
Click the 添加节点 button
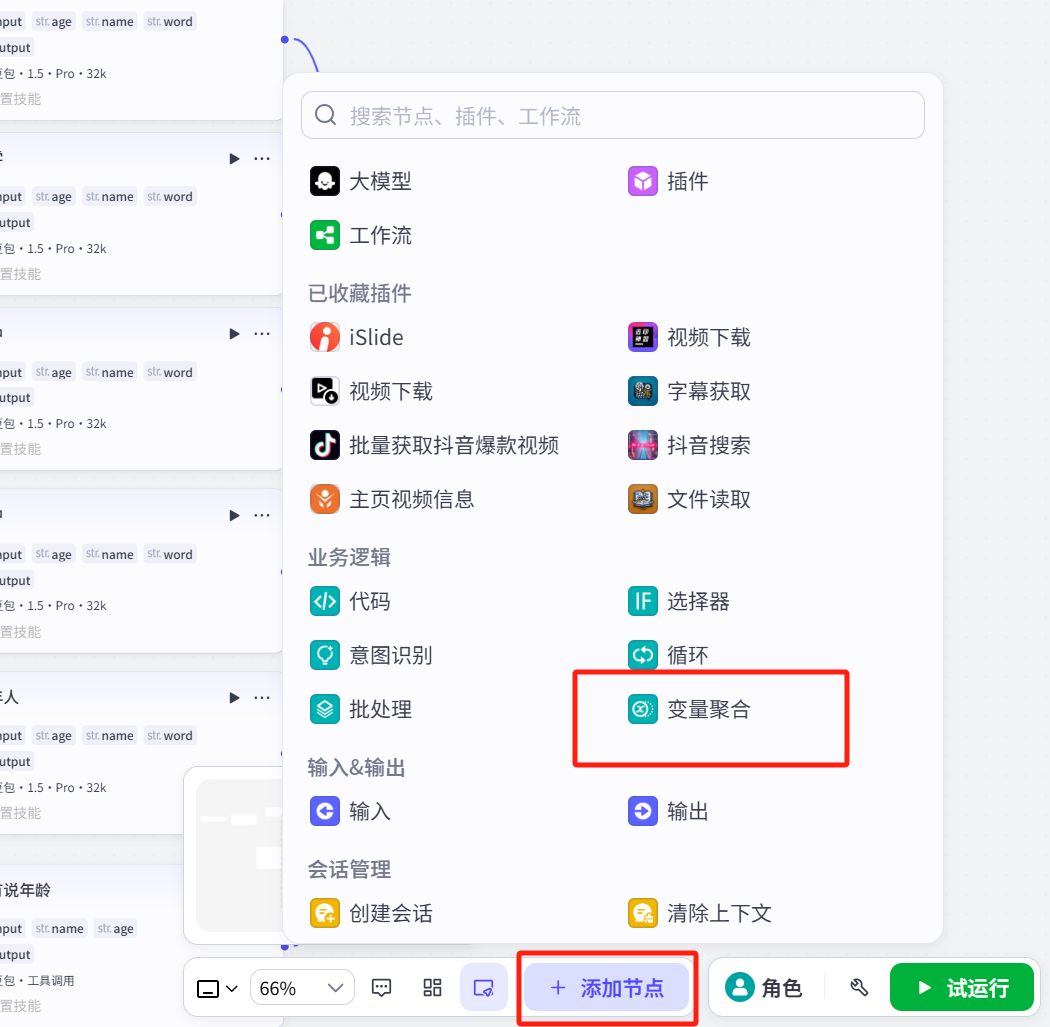point(606,988)
